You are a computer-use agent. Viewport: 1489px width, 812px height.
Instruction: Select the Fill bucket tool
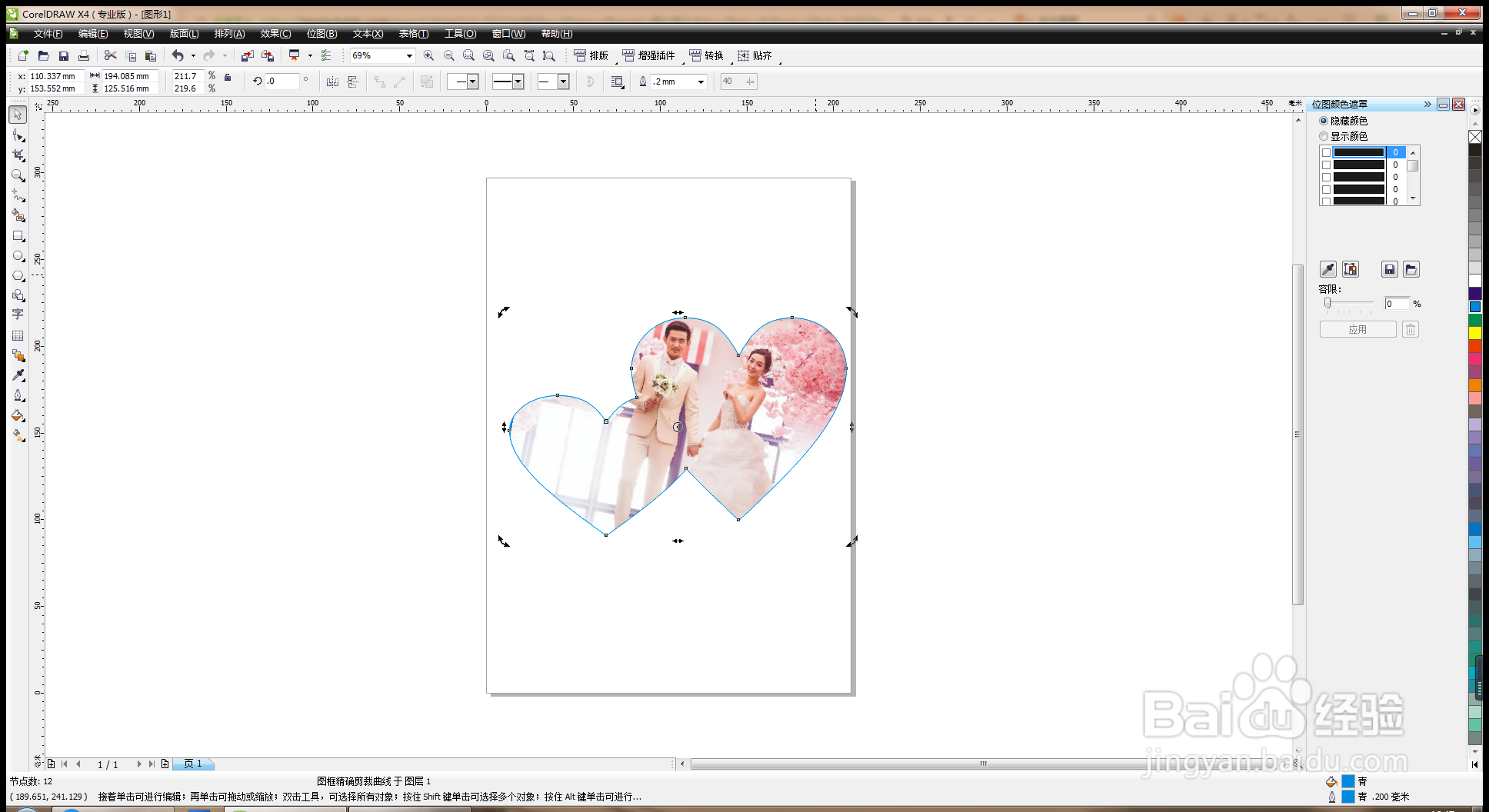click(18, 415)
